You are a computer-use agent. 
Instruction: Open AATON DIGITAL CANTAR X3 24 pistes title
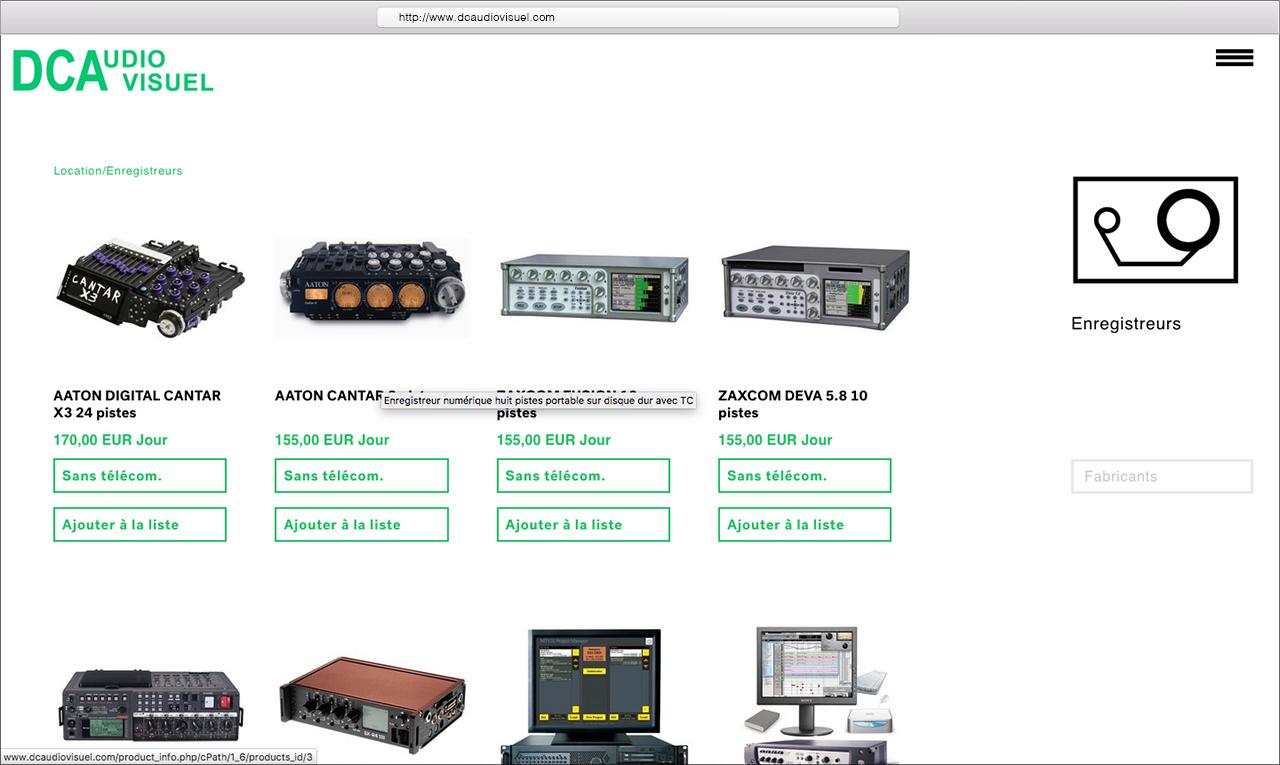coord(137,404)
